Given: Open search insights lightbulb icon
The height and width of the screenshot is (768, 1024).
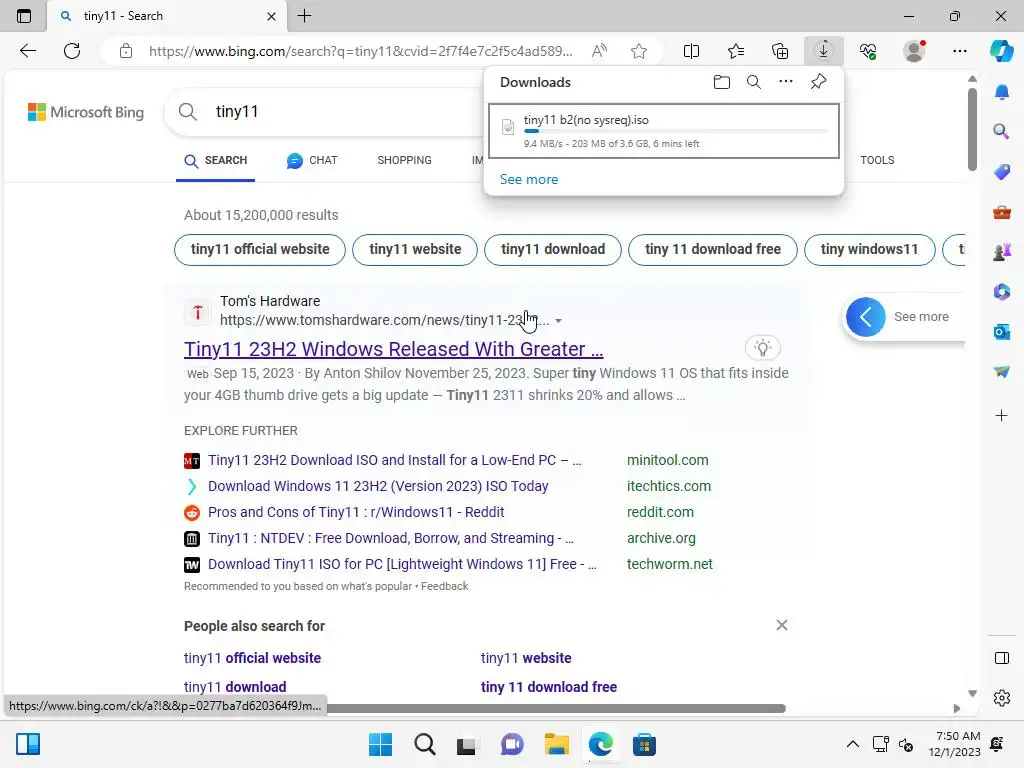Looking at the screenshot, I should pos(763,348).
